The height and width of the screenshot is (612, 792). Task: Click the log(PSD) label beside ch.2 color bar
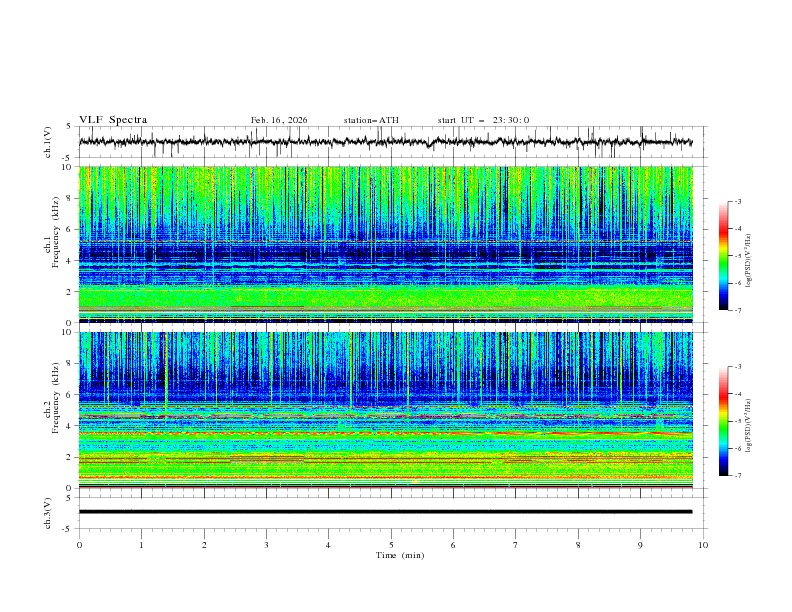[x=748, y=425]
